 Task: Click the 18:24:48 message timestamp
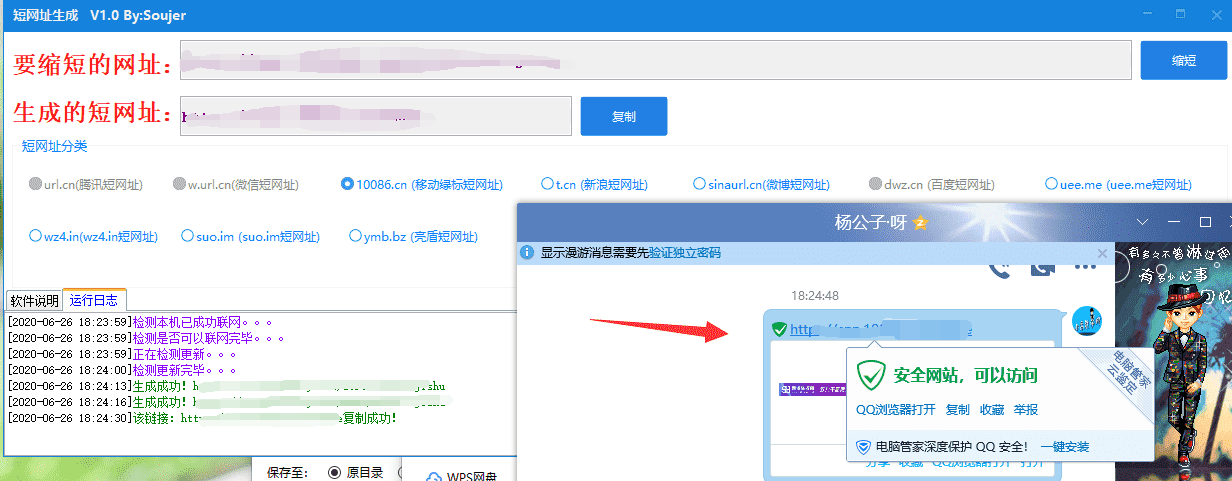pyautogui.click(x=815, y=296)
